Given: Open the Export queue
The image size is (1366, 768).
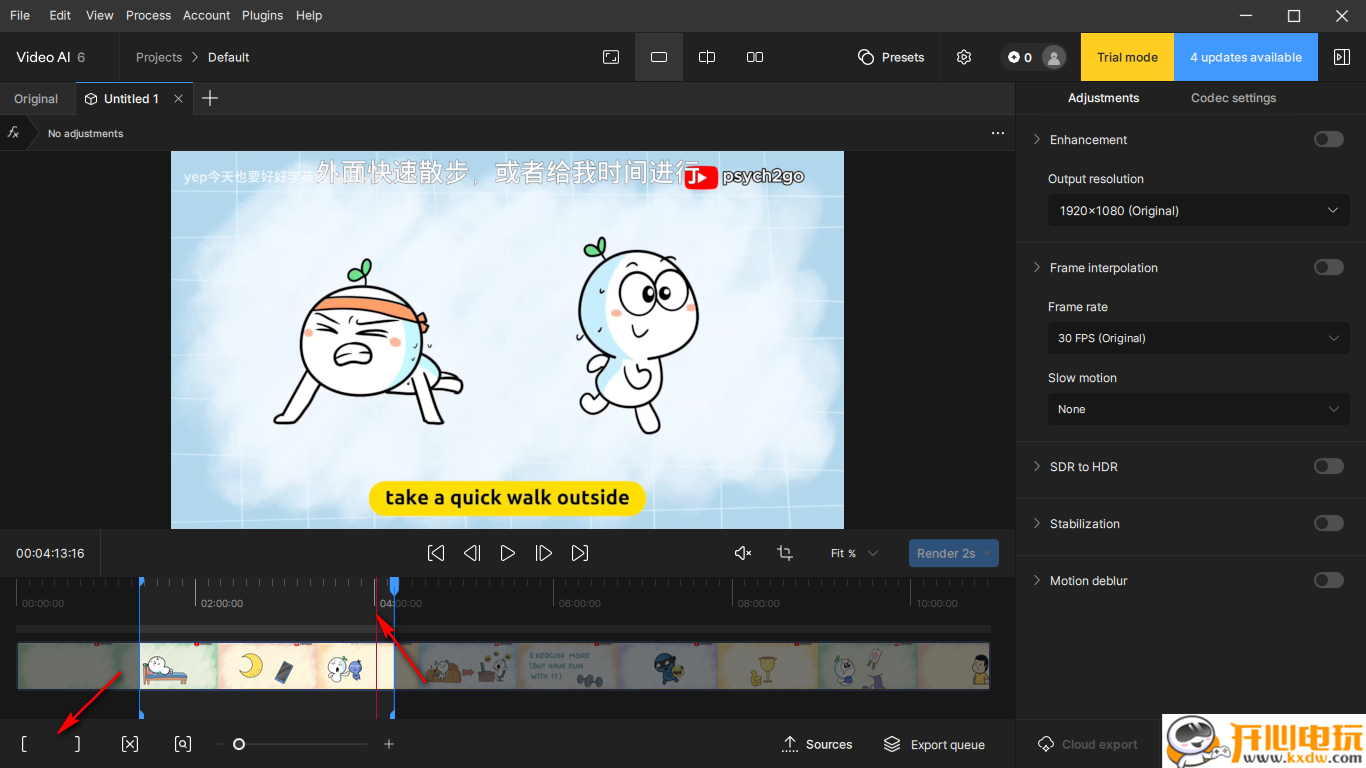Looking at the screenshot, I should 934,744.
